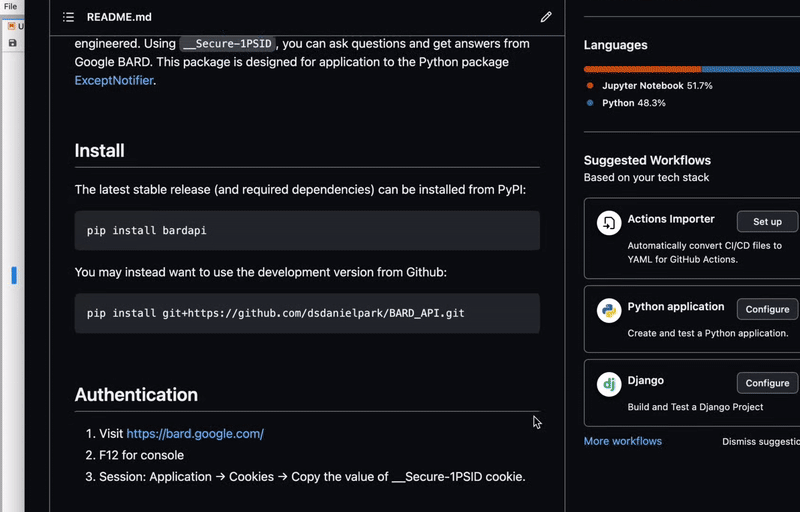This screenshot has height=512, width=800.
Task: Click the orange segment of the languages bar
Action: [642, 69]
